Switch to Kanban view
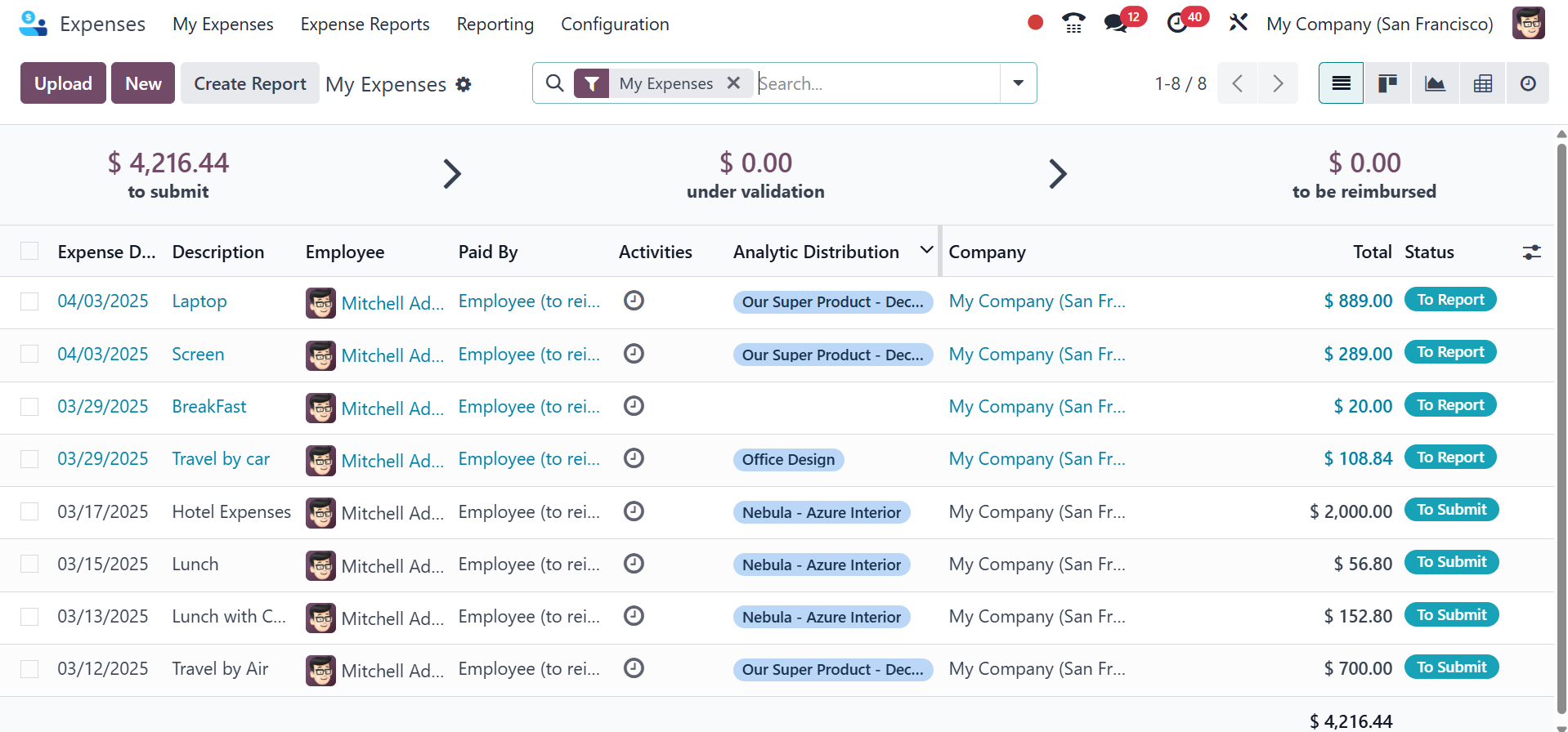1568x732 pixels. pos(1387,83)
